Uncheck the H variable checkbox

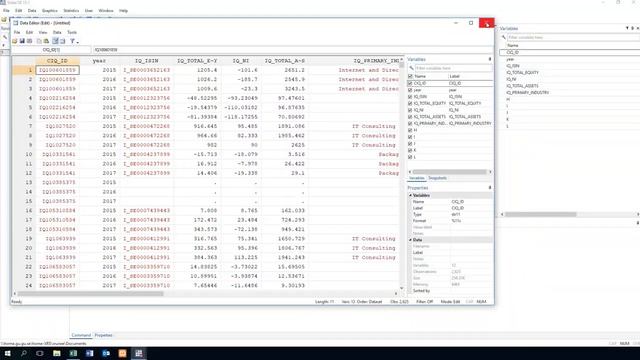410,130
